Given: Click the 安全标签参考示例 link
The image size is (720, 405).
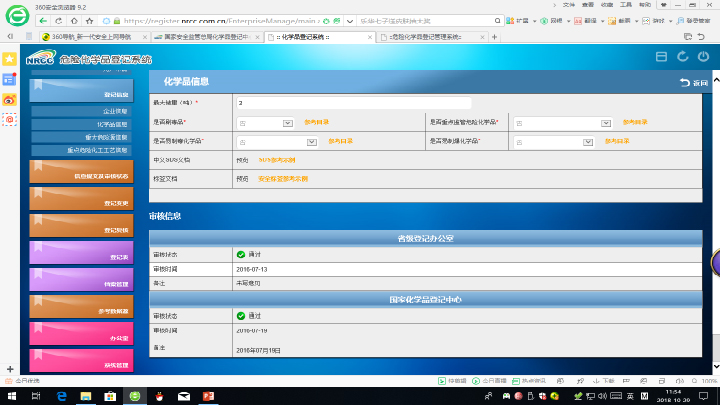Looking at the screenshot, I should [x=283, y=179].
